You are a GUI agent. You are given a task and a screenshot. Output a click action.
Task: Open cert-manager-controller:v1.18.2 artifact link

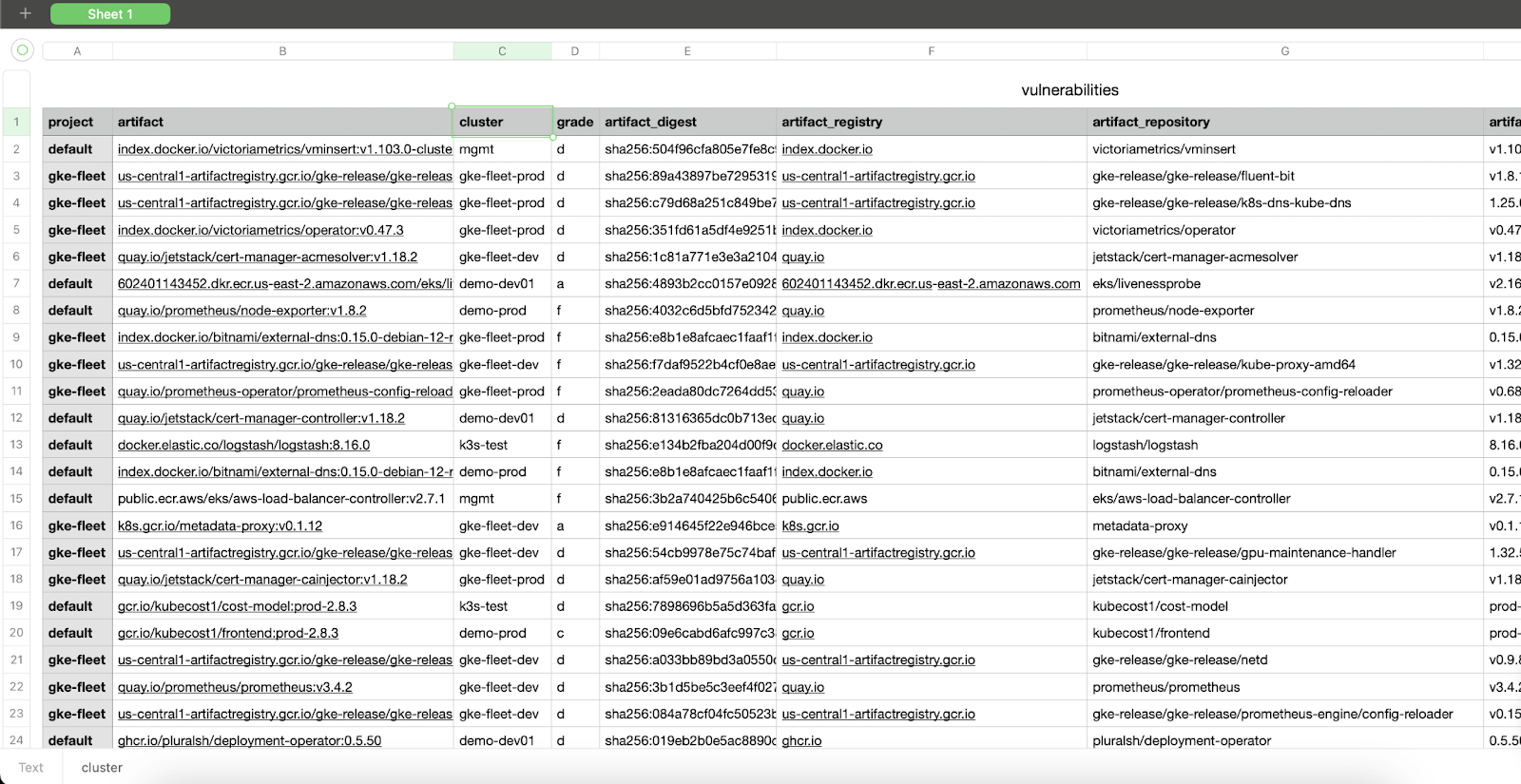click(261, 418)
